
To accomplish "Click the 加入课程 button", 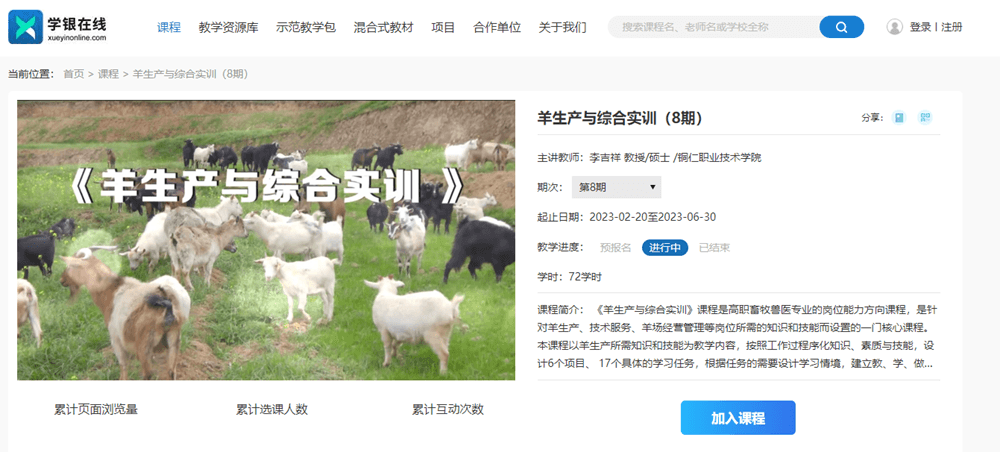I will (738, 418).
